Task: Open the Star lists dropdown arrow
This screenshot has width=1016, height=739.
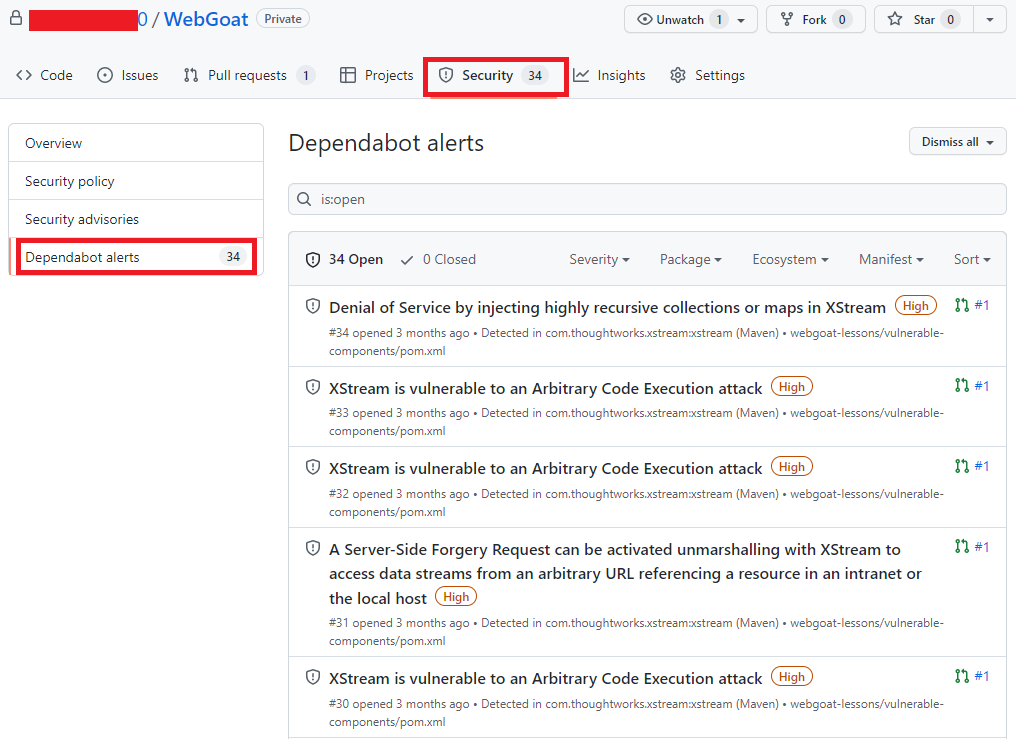Action: pyautogui.click(x=990, y=20)
